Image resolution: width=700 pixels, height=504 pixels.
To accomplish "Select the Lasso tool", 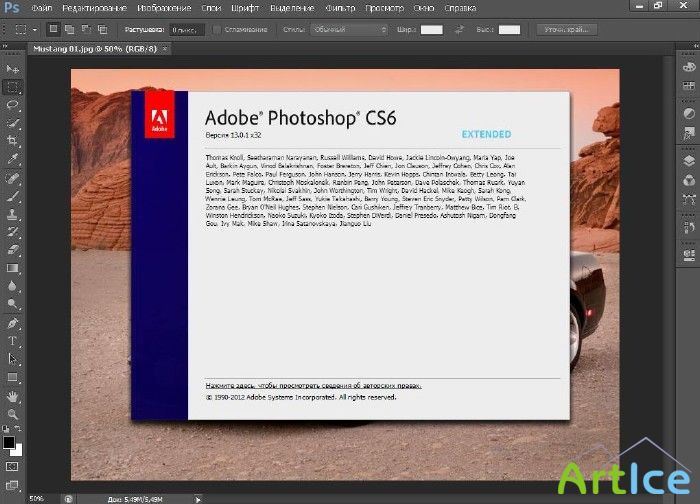I will point(12,105).
